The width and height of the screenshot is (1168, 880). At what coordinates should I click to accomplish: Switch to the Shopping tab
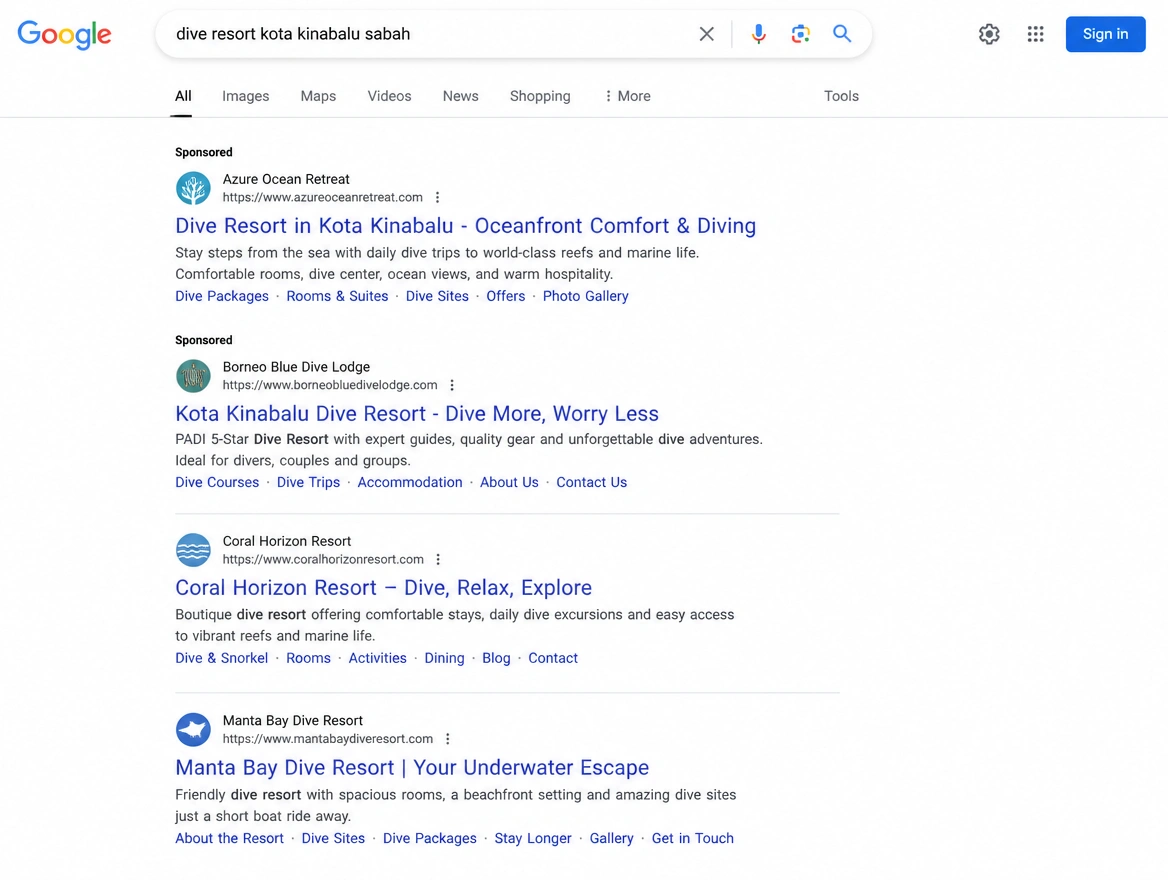point(539,96)
